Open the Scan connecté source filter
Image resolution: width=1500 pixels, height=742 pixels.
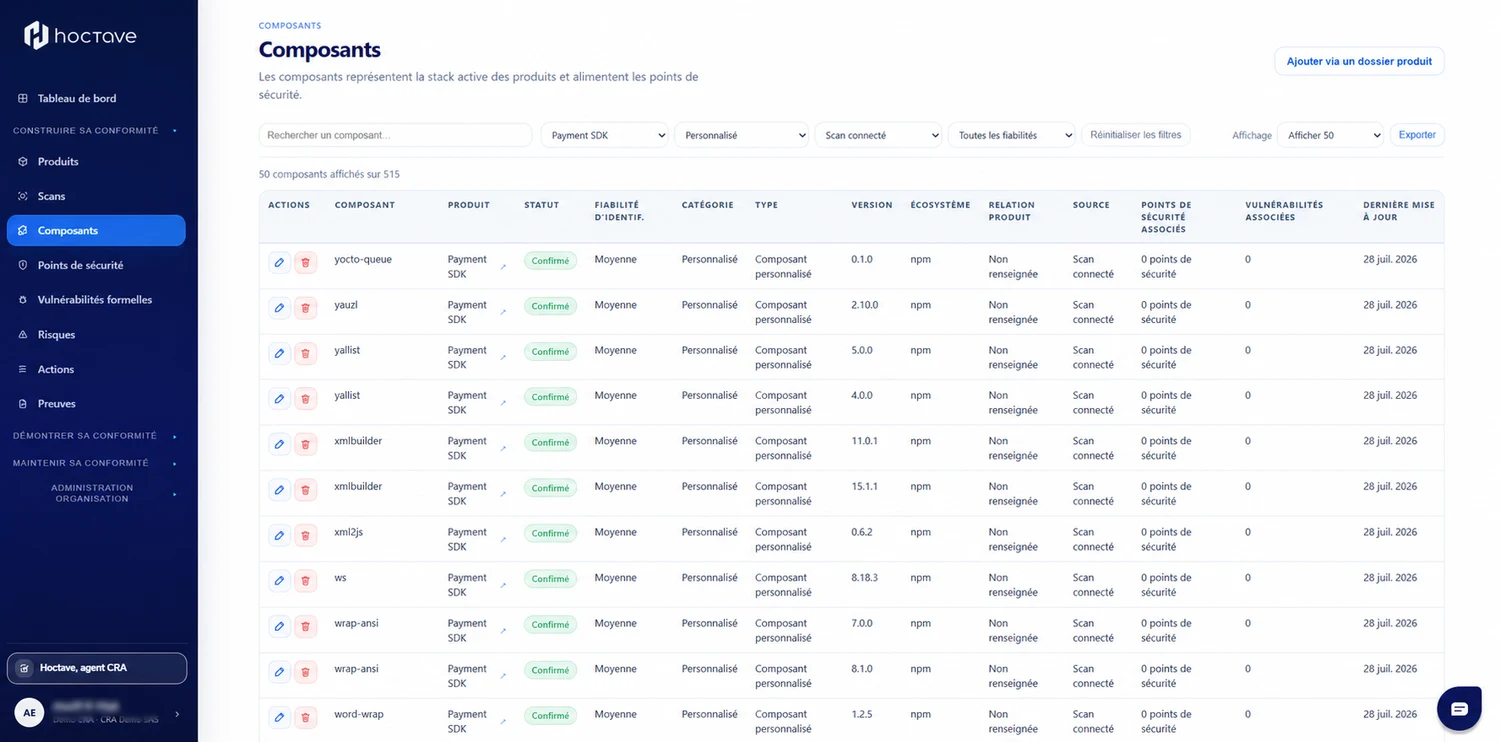pyautogui.click(x=878, y=135)
